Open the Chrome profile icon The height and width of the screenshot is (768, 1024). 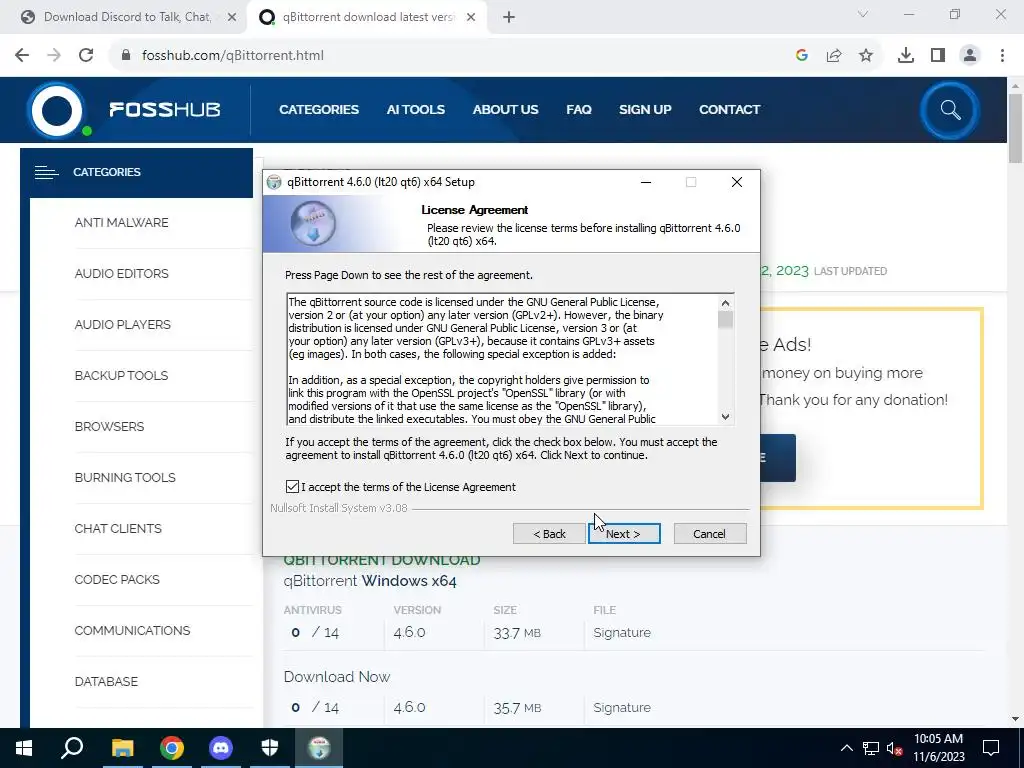point(970,56)
